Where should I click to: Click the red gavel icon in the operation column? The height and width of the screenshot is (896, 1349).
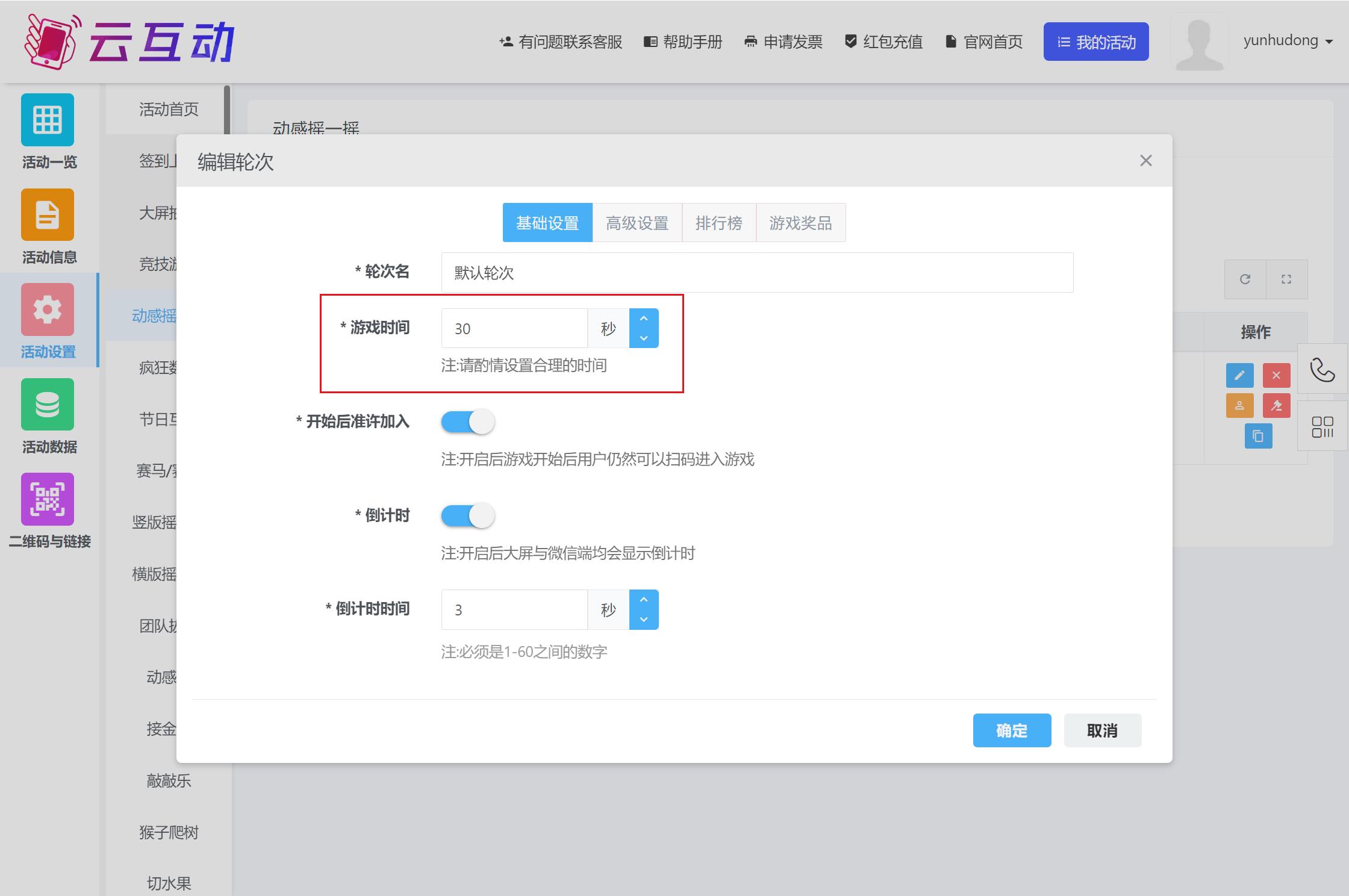pos(1276,405)
